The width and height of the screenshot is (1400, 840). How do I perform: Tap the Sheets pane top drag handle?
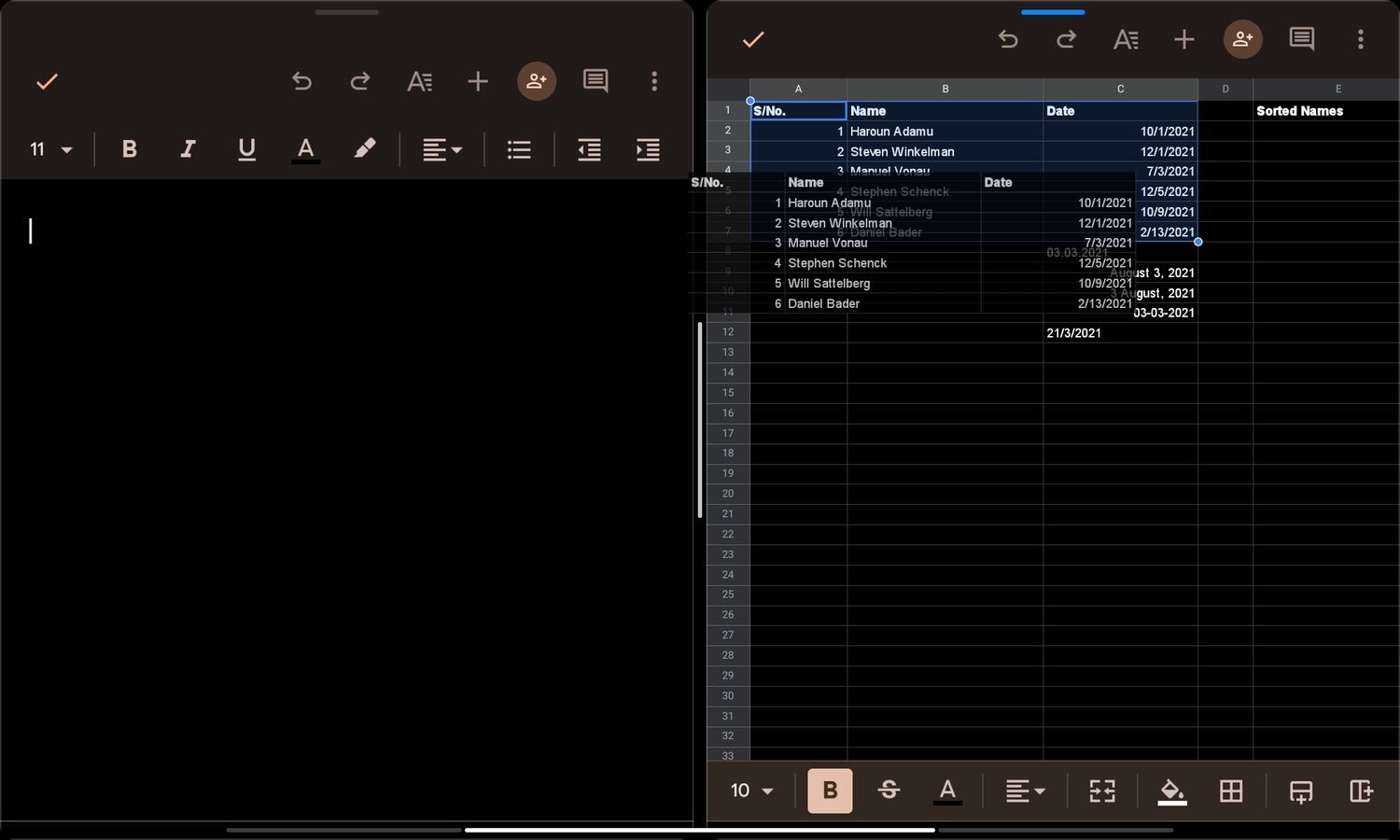[x=1053, y=12]
